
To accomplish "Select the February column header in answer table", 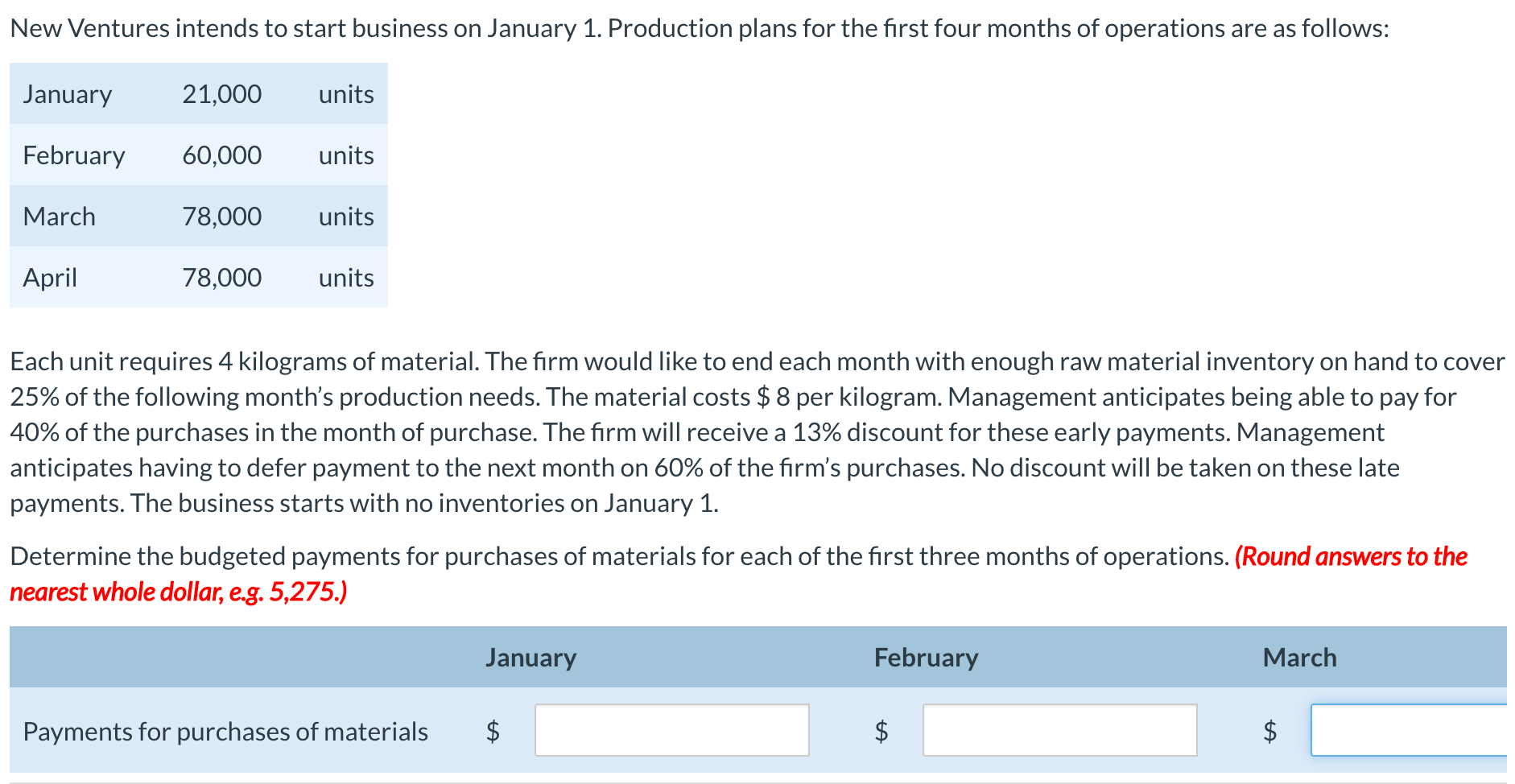I will pyautogui.click(x=927, y=658).
